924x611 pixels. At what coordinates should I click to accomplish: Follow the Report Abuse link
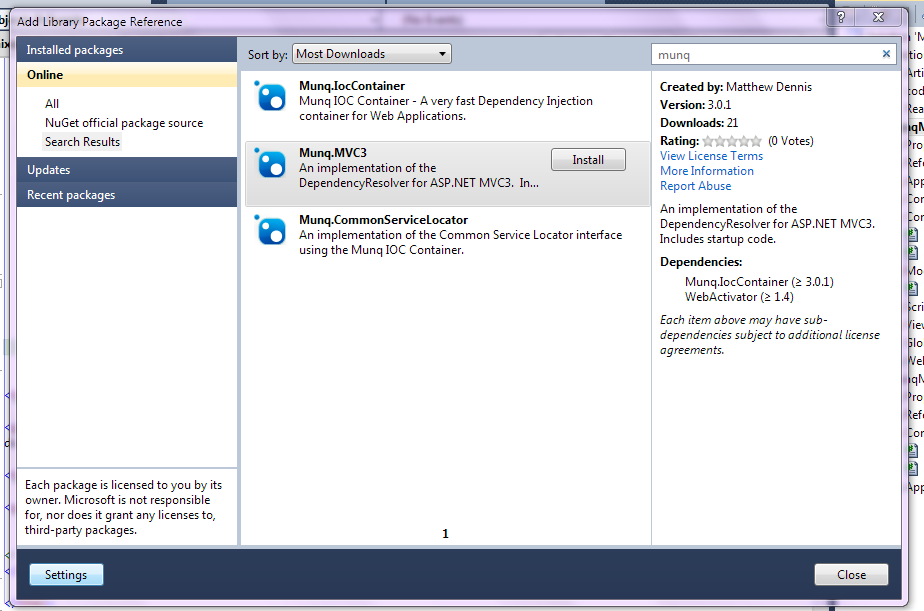(695, 186)
